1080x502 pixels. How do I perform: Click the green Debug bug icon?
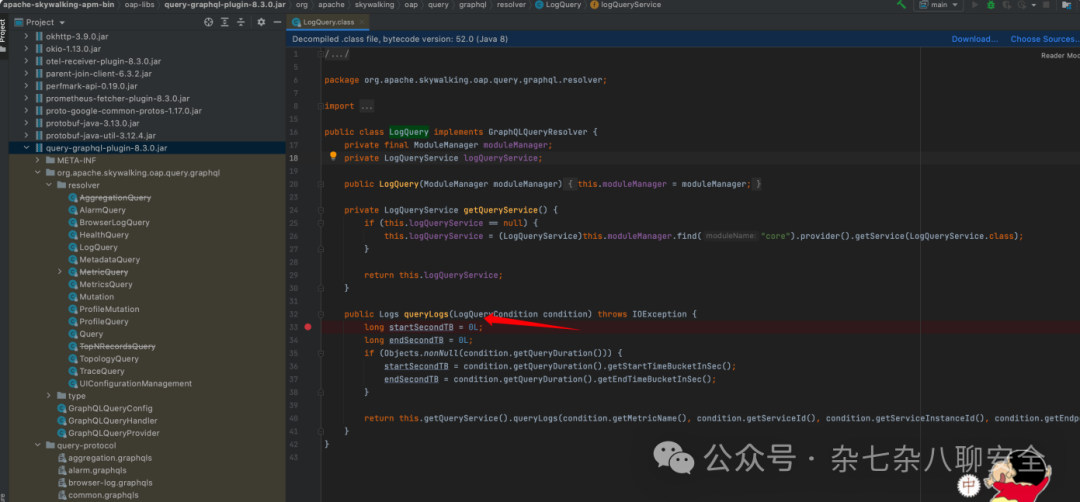[991, 5]
